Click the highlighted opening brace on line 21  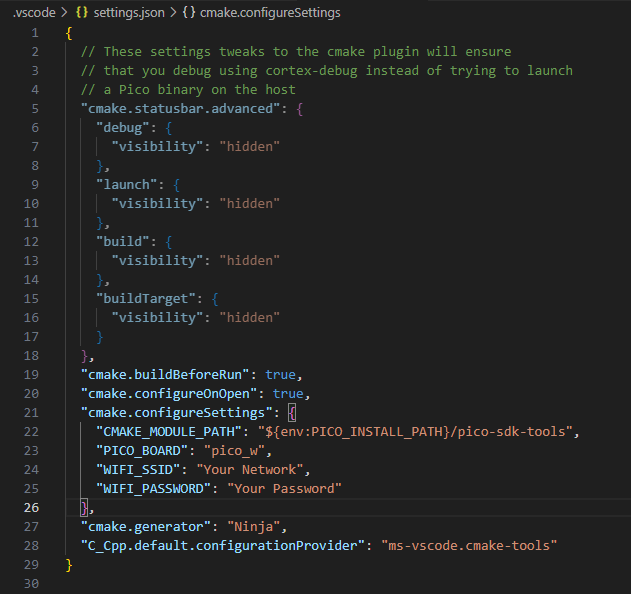(x=292, y=413)
